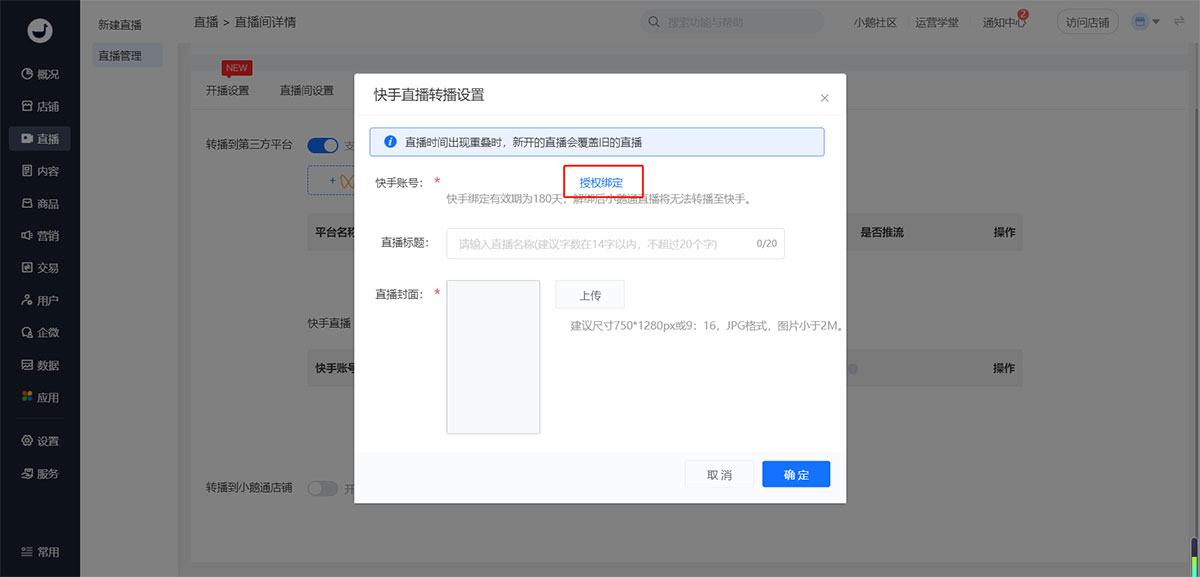Switch to the 直播间设置 tab
This screenshot has height=577, width=1200.
click(306, 91)
